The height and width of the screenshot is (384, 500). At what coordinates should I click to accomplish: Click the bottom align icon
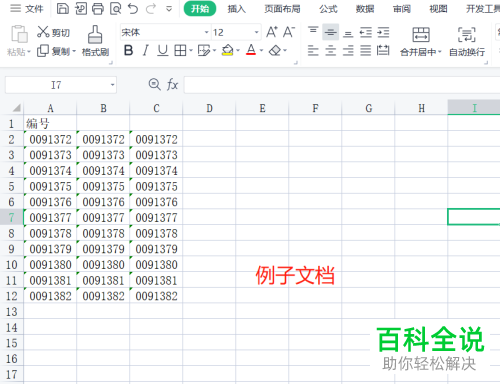348,33
